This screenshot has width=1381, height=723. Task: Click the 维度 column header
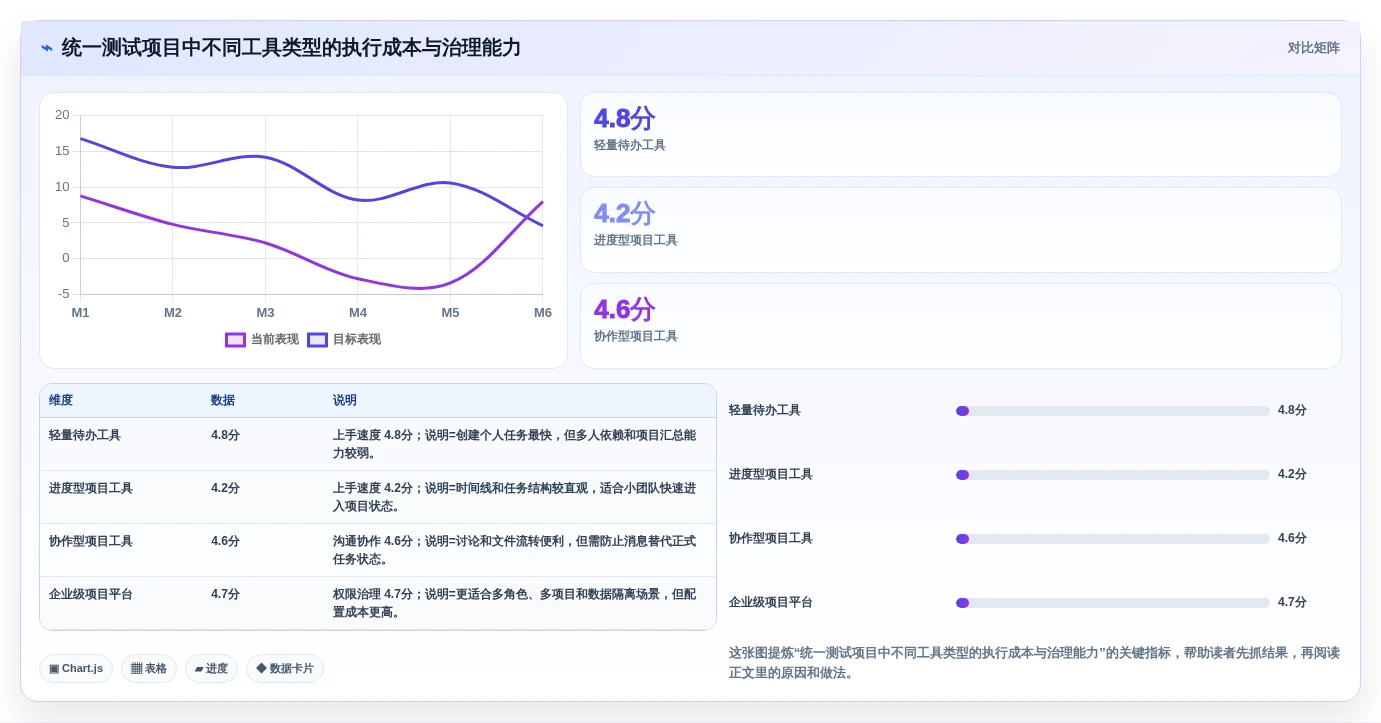coord(61,400)
